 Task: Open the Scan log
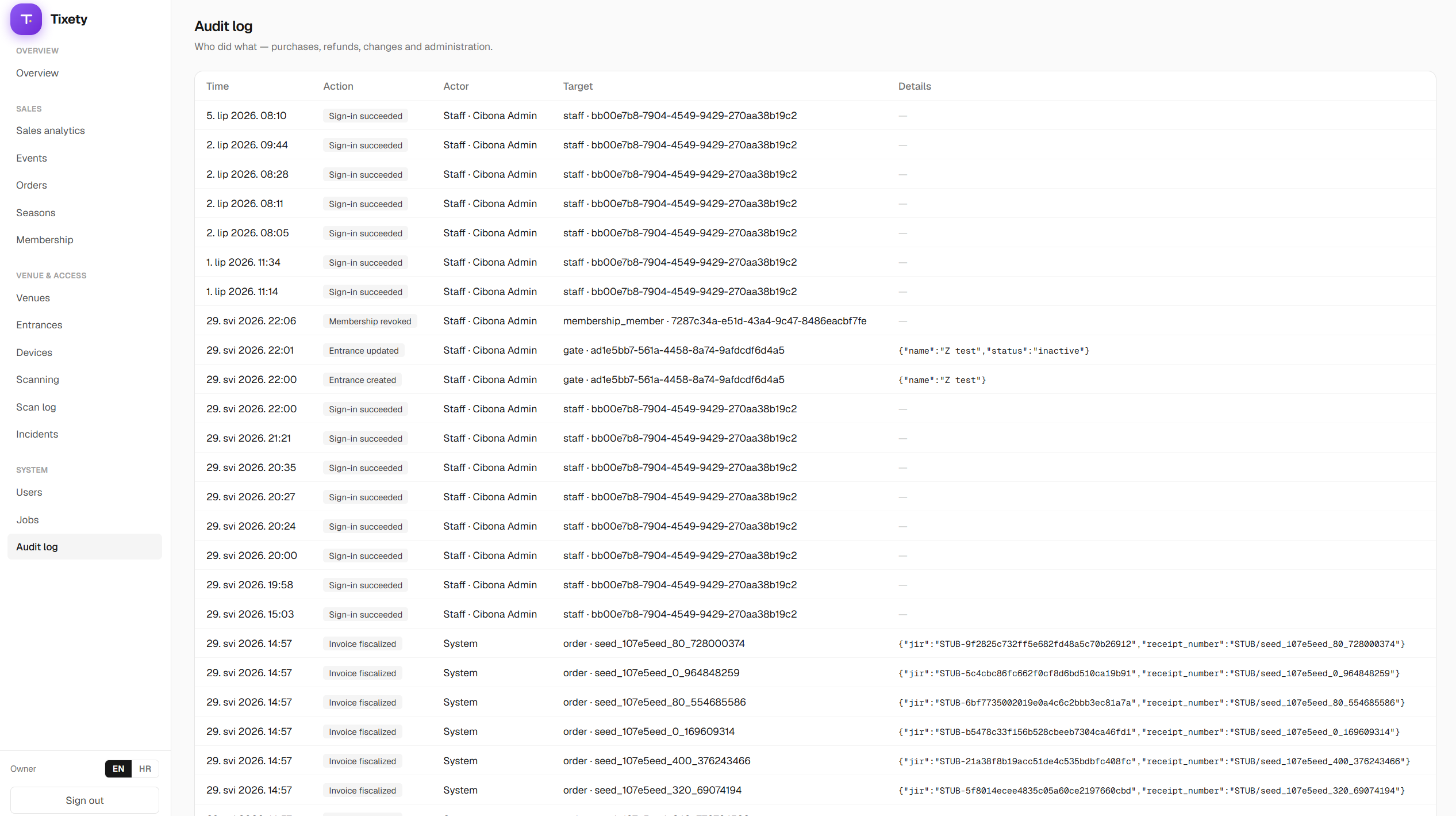tap(36, 407)
